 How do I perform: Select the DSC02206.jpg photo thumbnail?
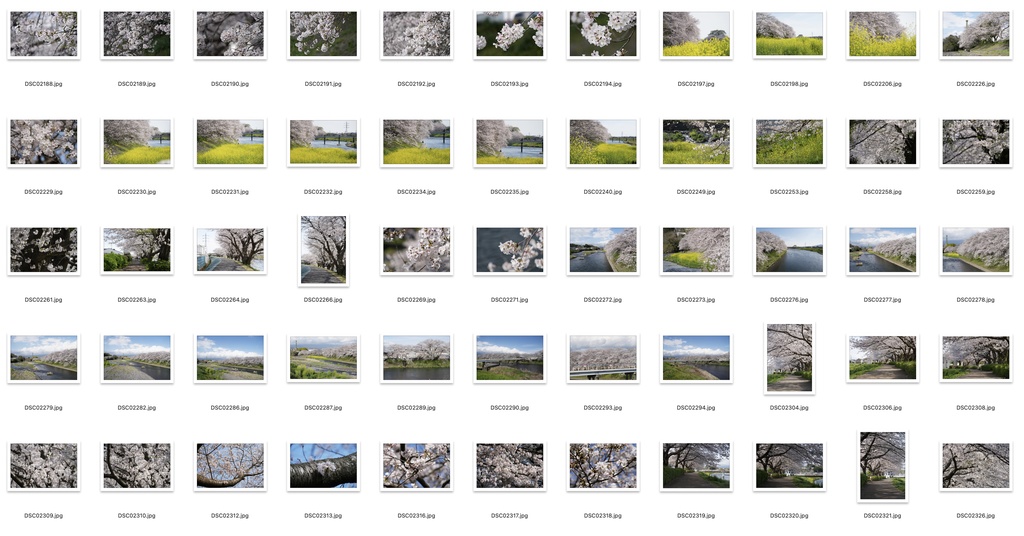882,34
